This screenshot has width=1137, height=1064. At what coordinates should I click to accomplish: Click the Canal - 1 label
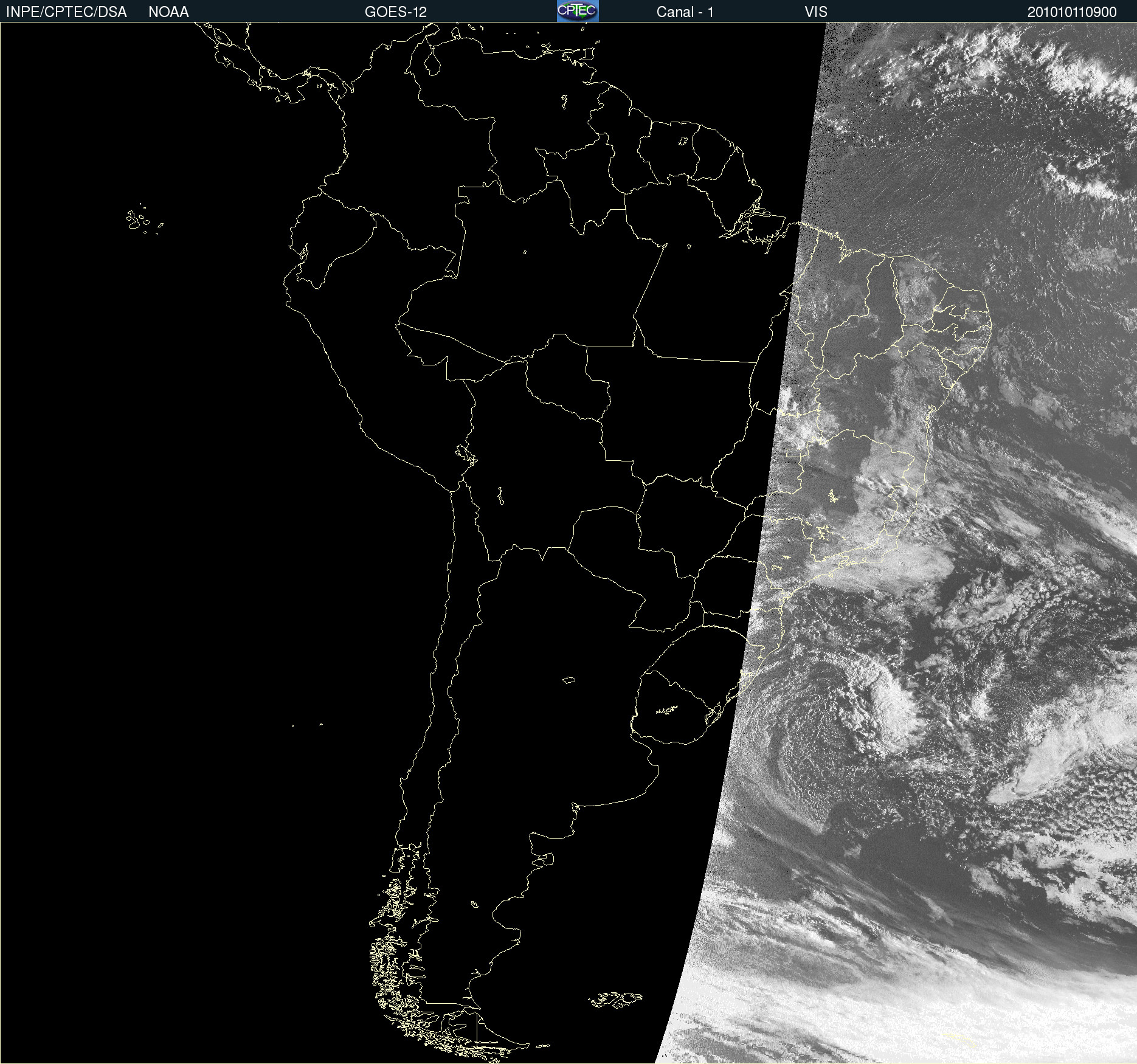pyautogui.click(x=685, y=12)
